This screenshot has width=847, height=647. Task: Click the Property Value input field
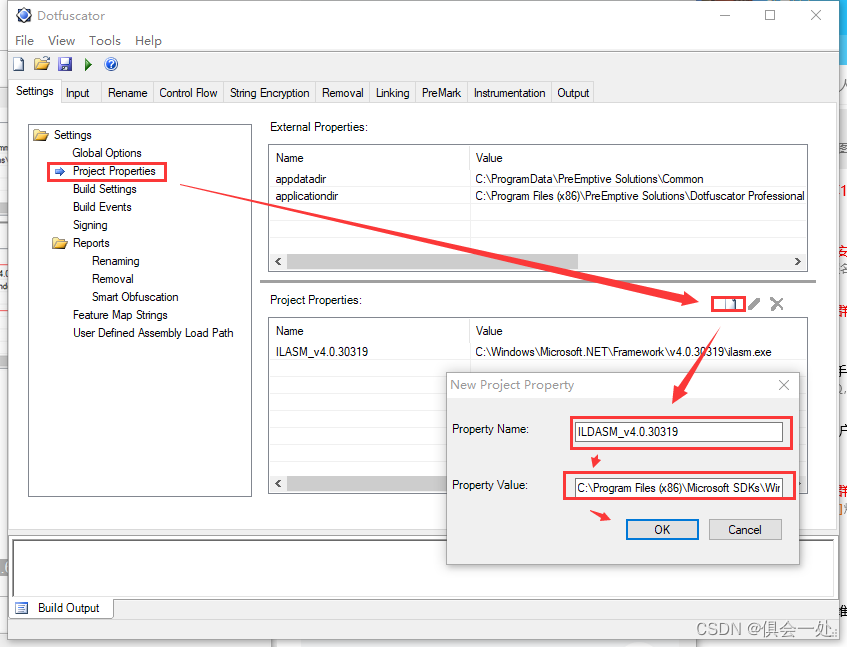click(x=679, y=488)
